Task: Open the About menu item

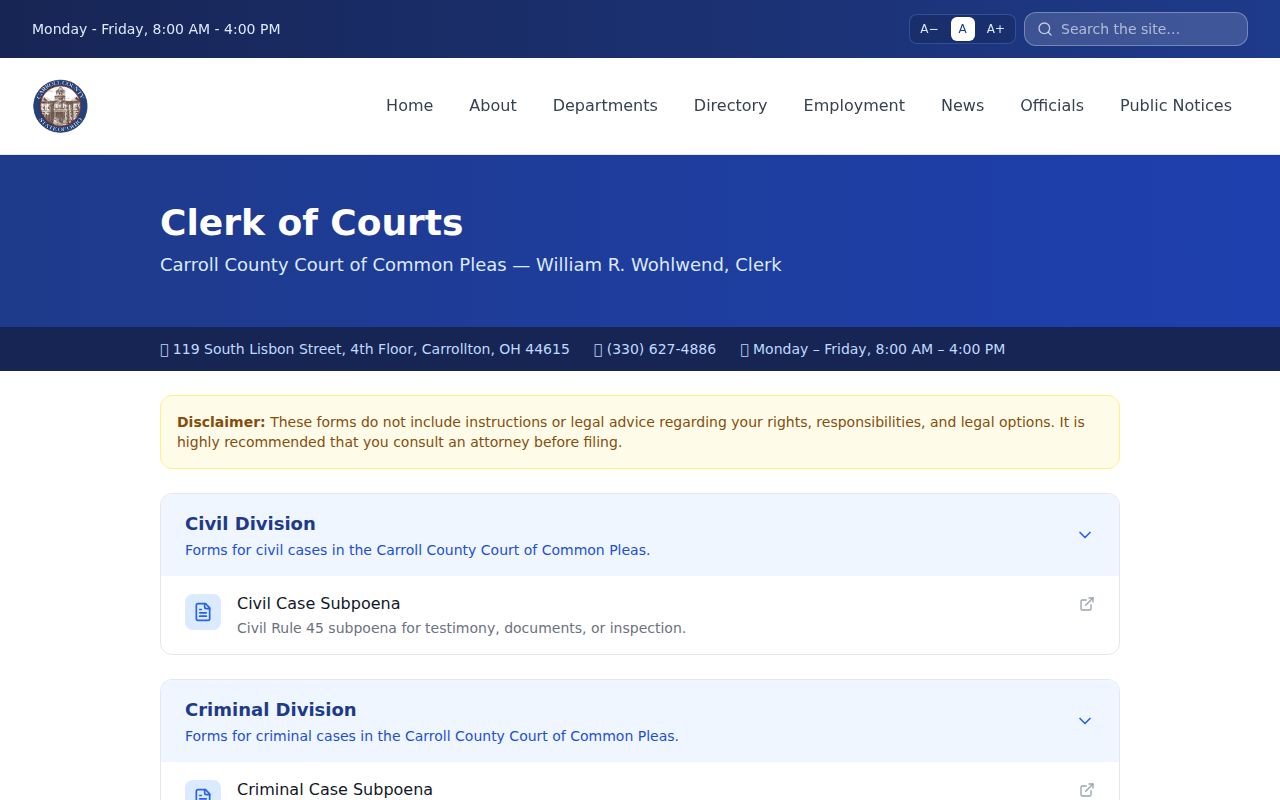Action: (x=493, y=106)
